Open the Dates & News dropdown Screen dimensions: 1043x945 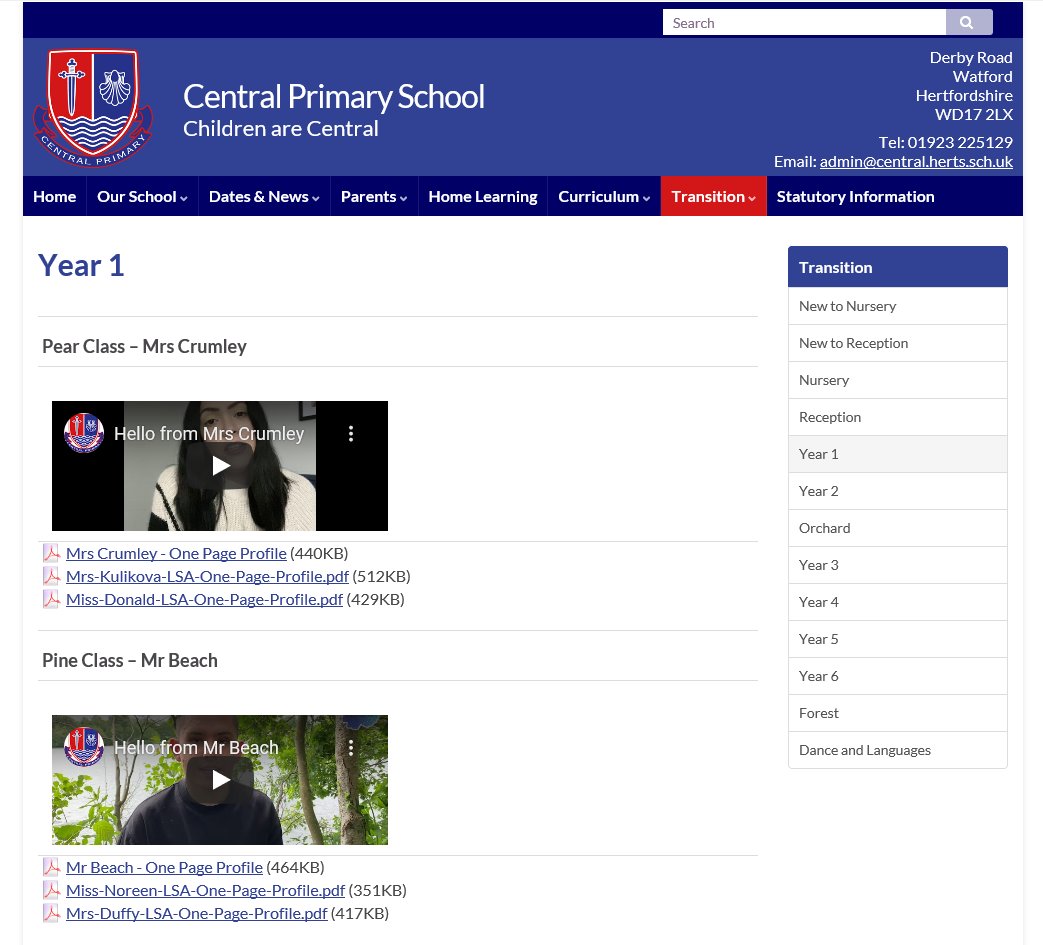(x=263, y=196)
